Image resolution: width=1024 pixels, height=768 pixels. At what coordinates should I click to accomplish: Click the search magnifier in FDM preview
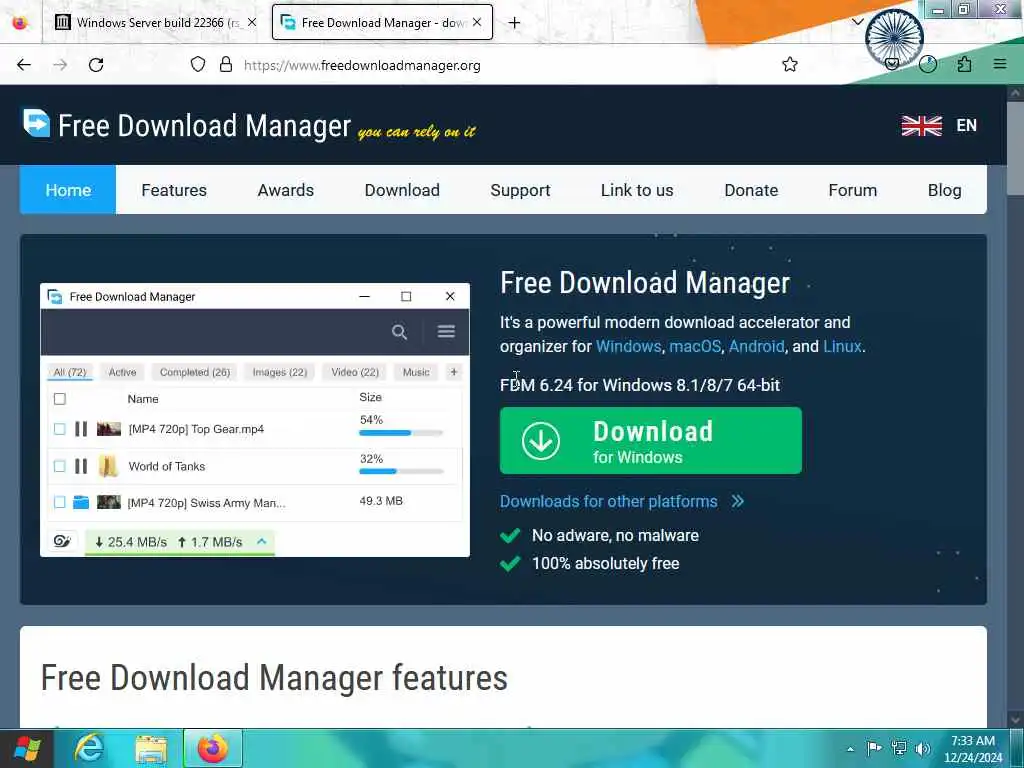pos(399,332)
